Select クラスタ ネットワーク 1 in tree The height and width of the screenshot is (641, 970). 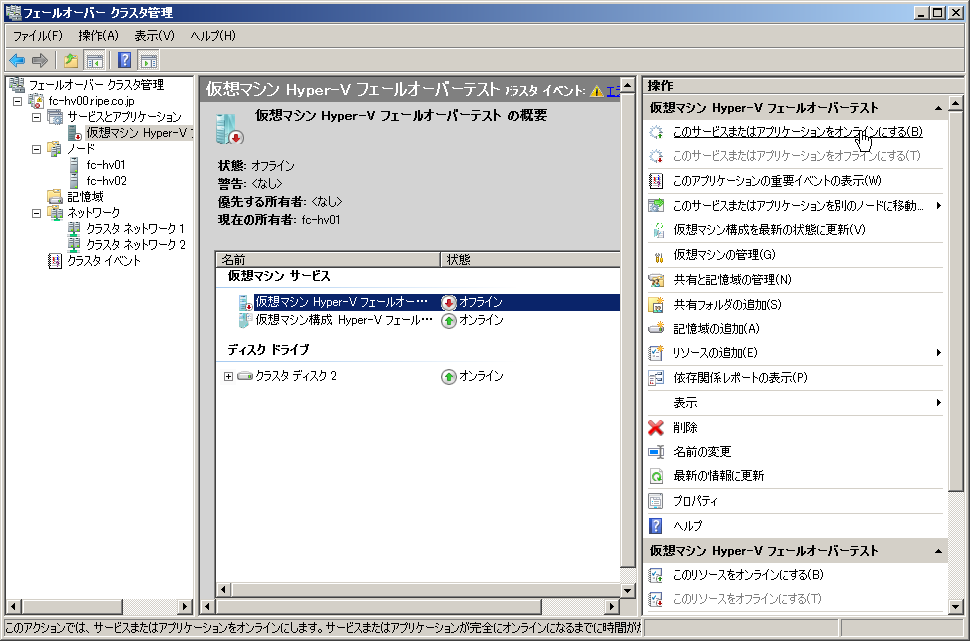coord(135,229)
